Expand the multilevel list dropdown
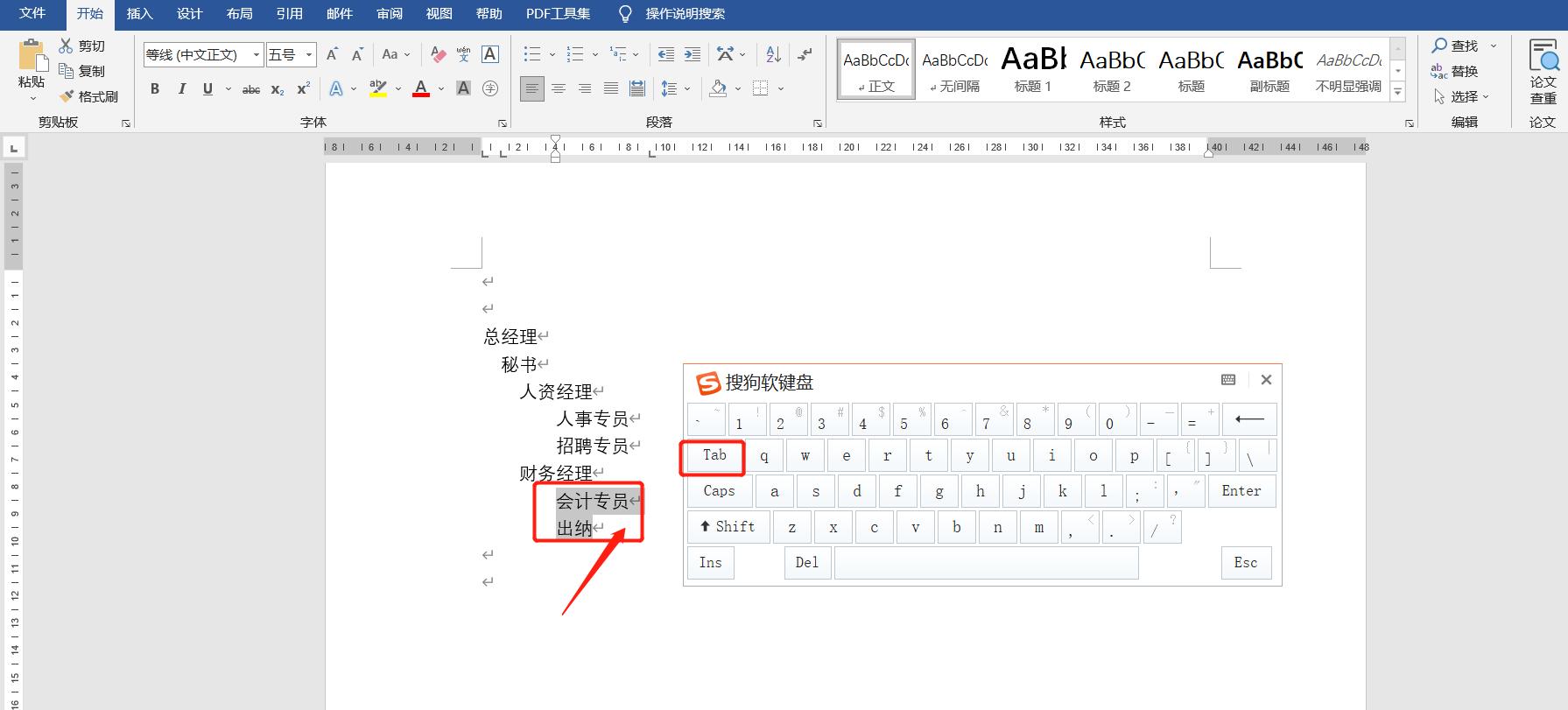Screen dimensions: 1568x710 [x=636, y=54]
